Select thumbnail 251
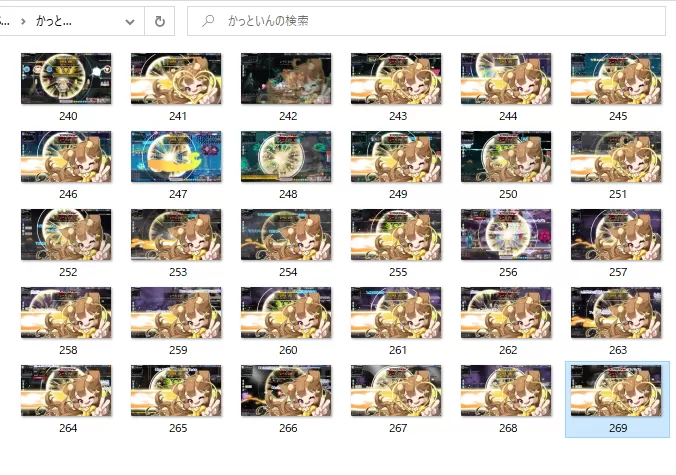 616,156
